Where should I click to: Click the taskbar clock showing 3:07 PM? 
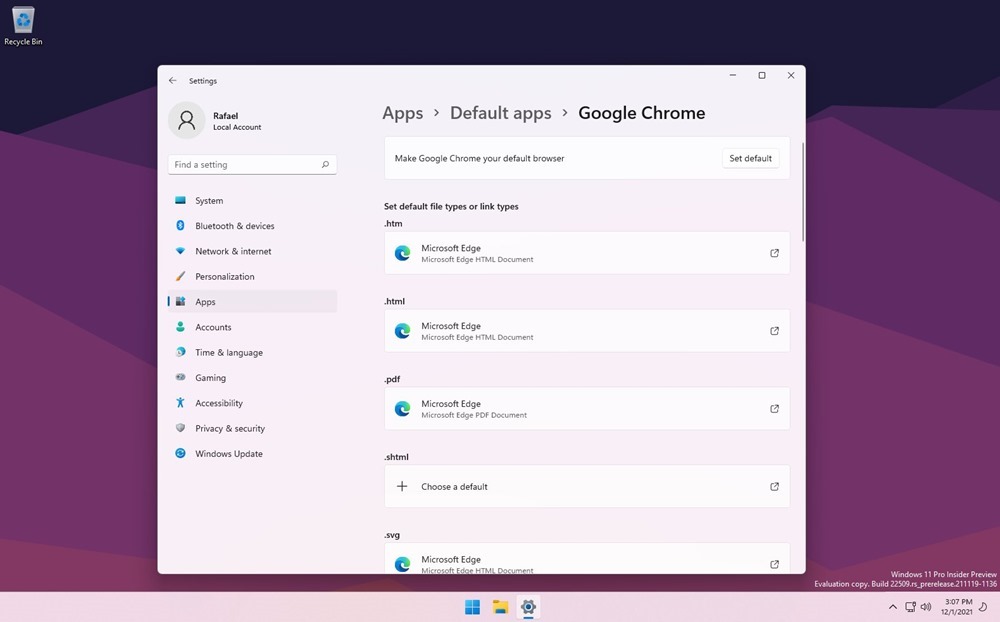[x=957, y=607]
